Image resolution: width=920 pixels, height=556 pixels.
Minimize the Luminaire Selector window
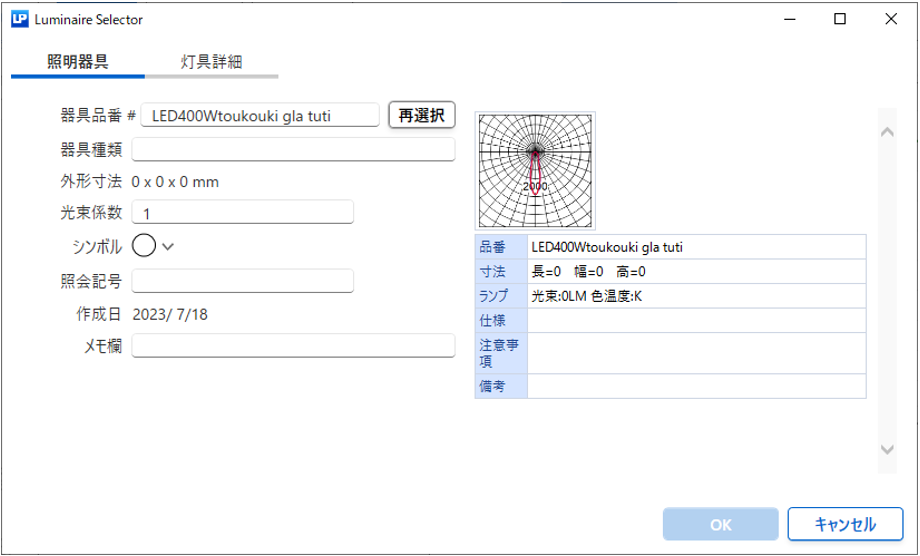pyautogui.click(x=791, y=19)
